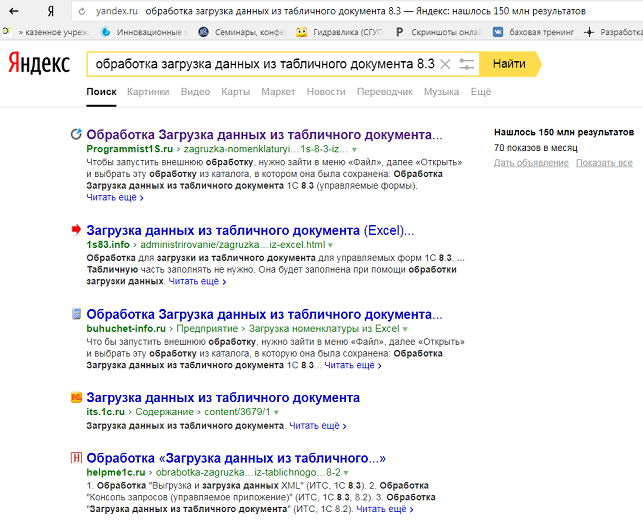Click the browser back arrow
Viewport: 643px width, 527px height.
tap(21, 11)
